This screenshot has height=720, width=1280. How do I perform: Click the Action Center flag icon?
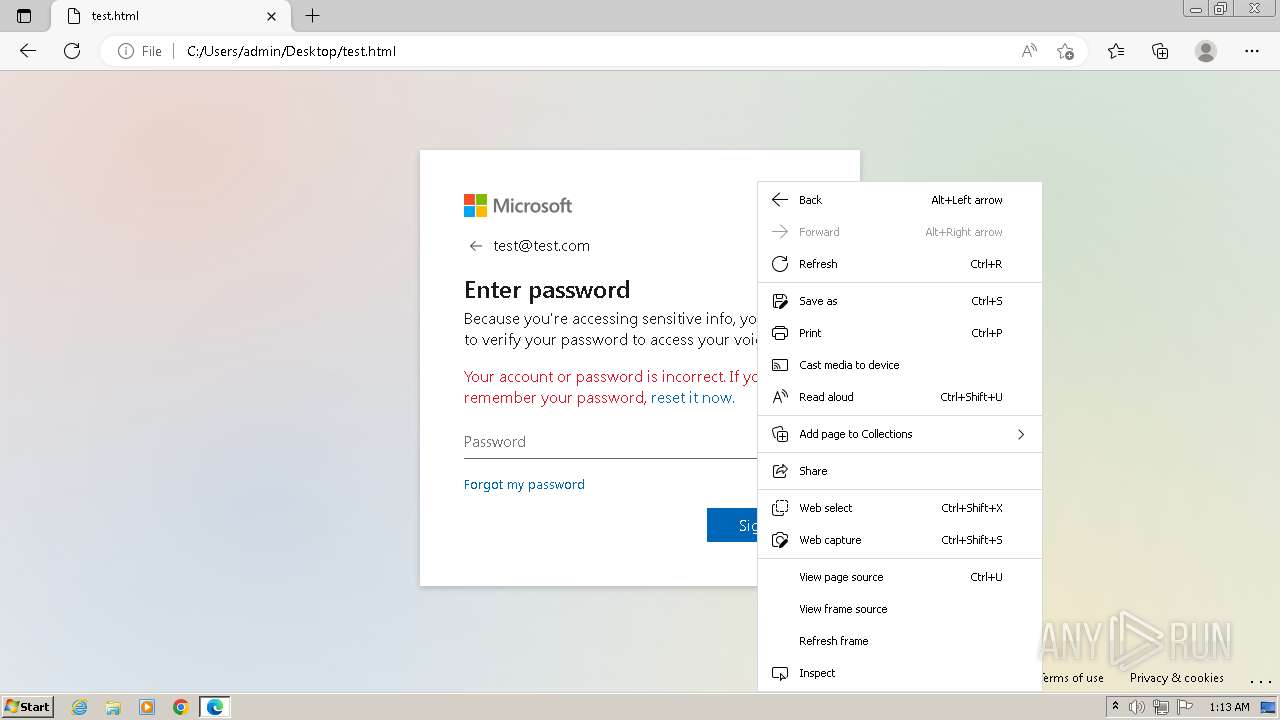(x=1183, y=707)
